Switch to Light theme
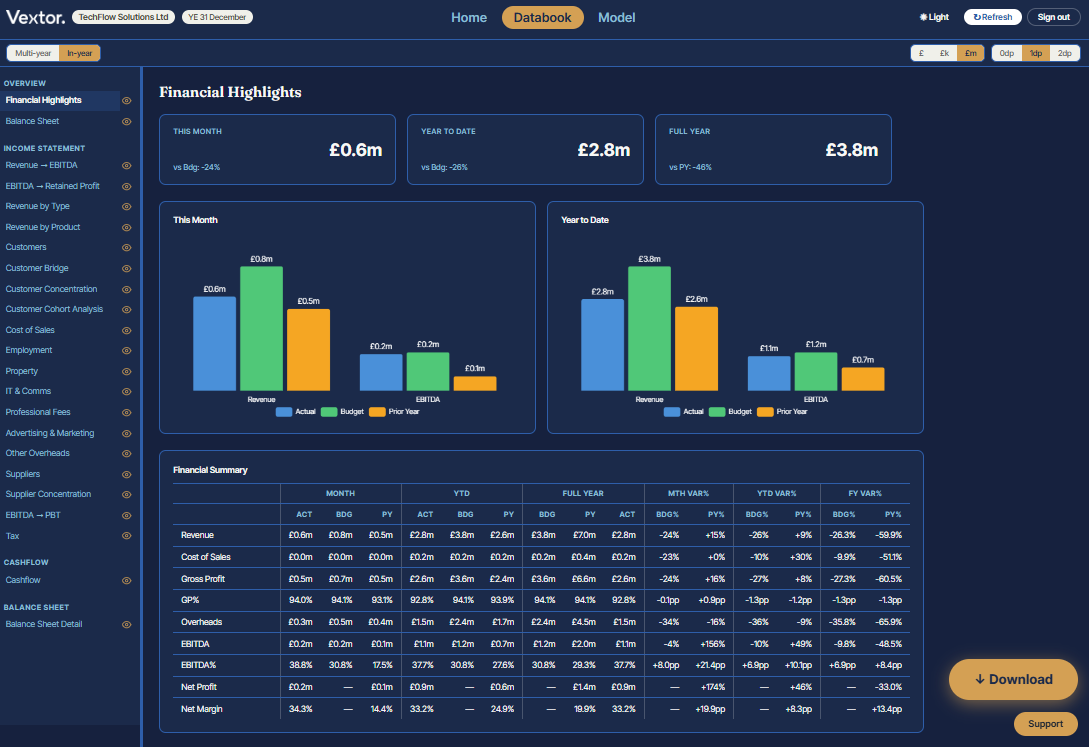1089x747 pixels. (934, 17)
